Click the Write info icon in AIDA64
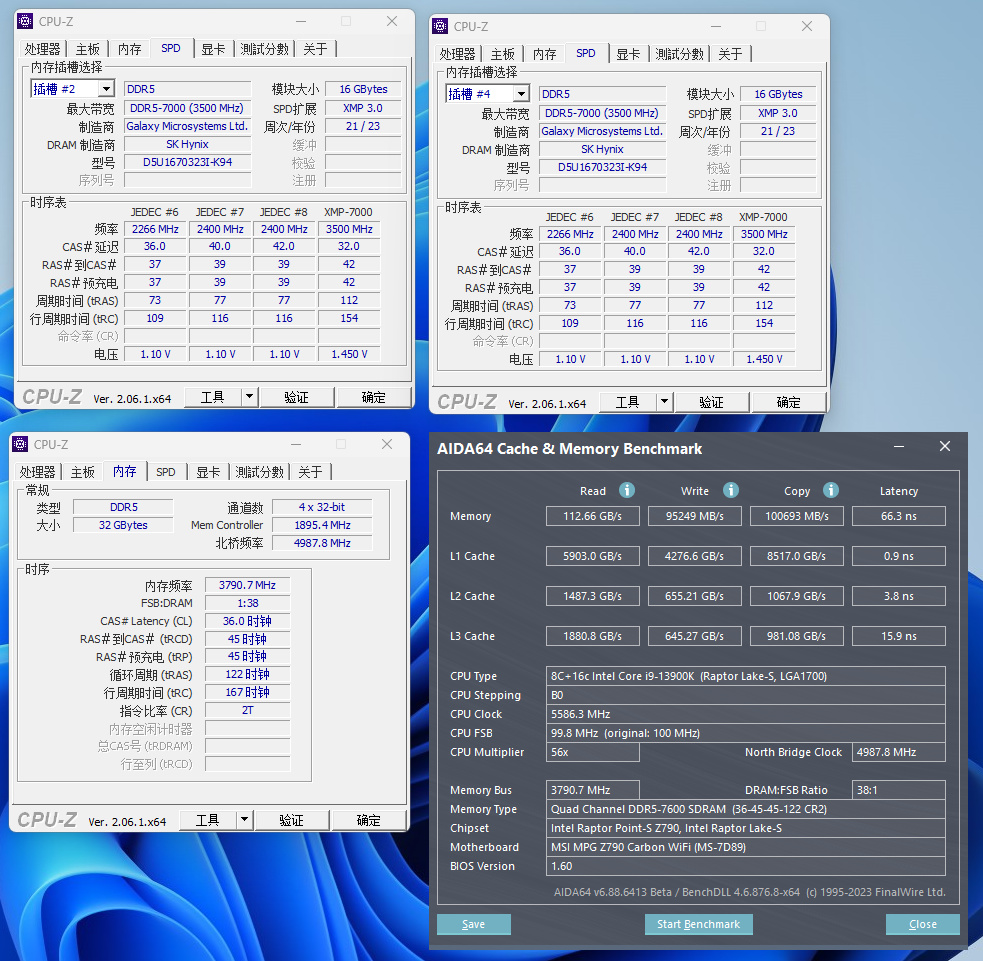The width and height of the screenshot is (983, 961). [x=731, y=490]
